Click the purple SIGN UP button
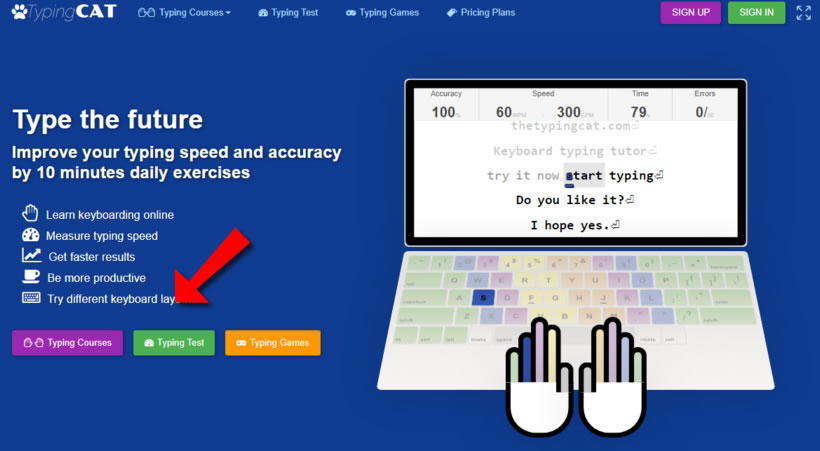The height and width of the screenshot is (451, 820). point(690,13)
